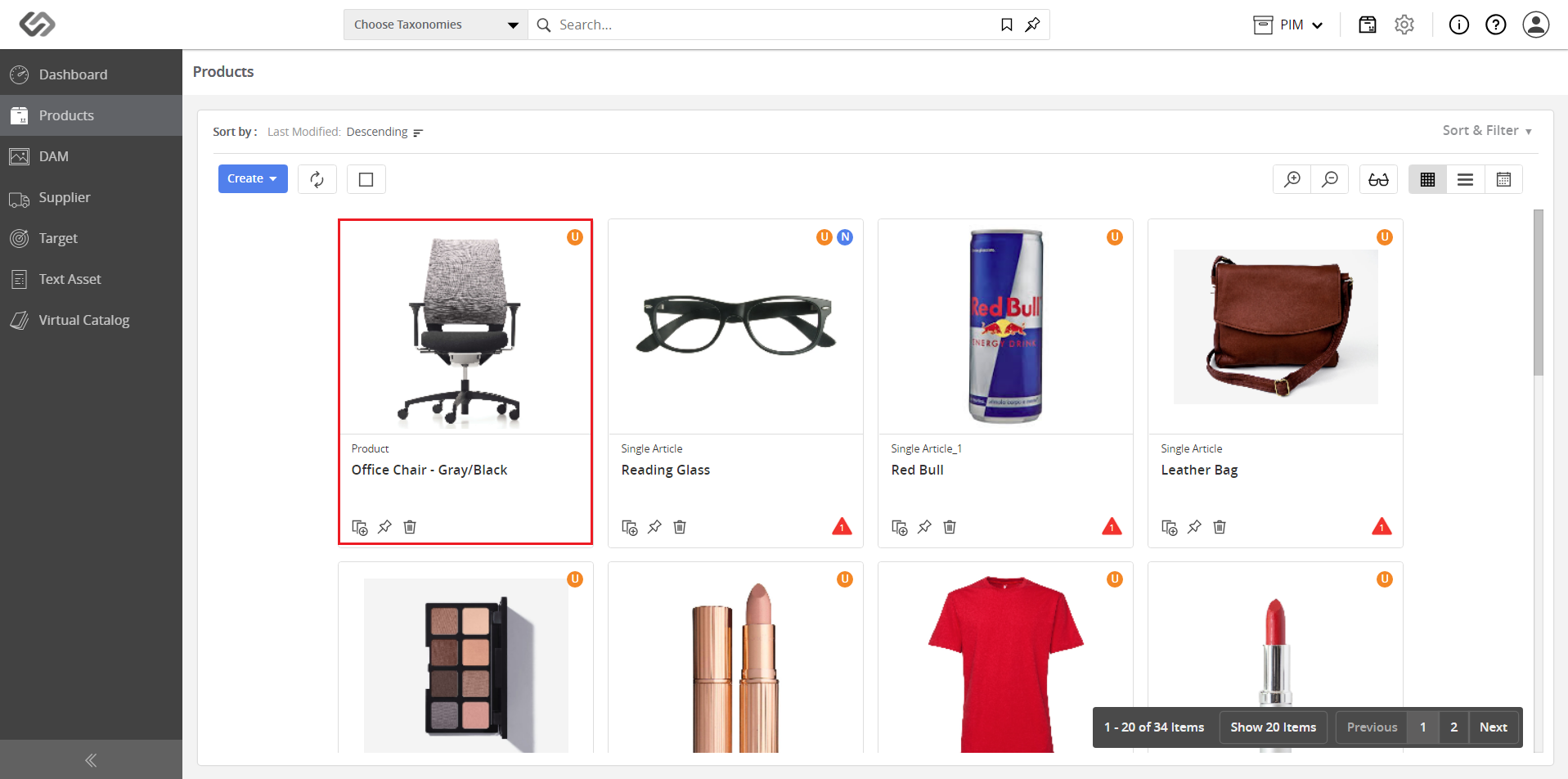Click Leather Bag warning triangle
The height and width of the screenshot is (779, 1568).
(1382, 526)
